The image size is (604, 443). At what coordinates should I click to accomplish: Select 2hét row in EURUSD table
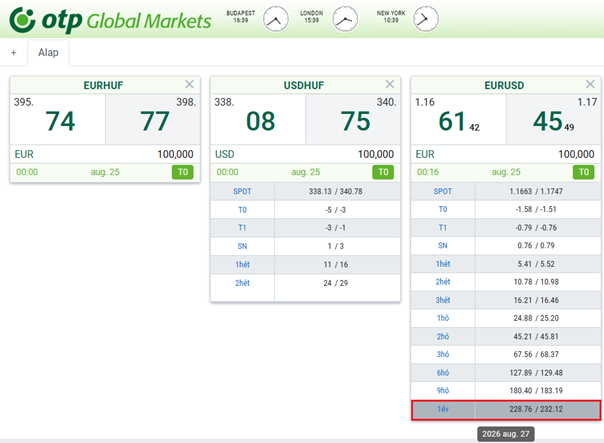(x=506, y=282)
